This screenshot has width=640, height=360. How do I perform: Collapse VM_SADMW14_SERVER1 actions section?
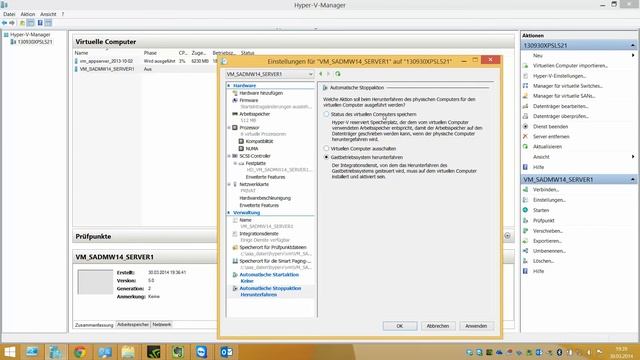point(632,179)
